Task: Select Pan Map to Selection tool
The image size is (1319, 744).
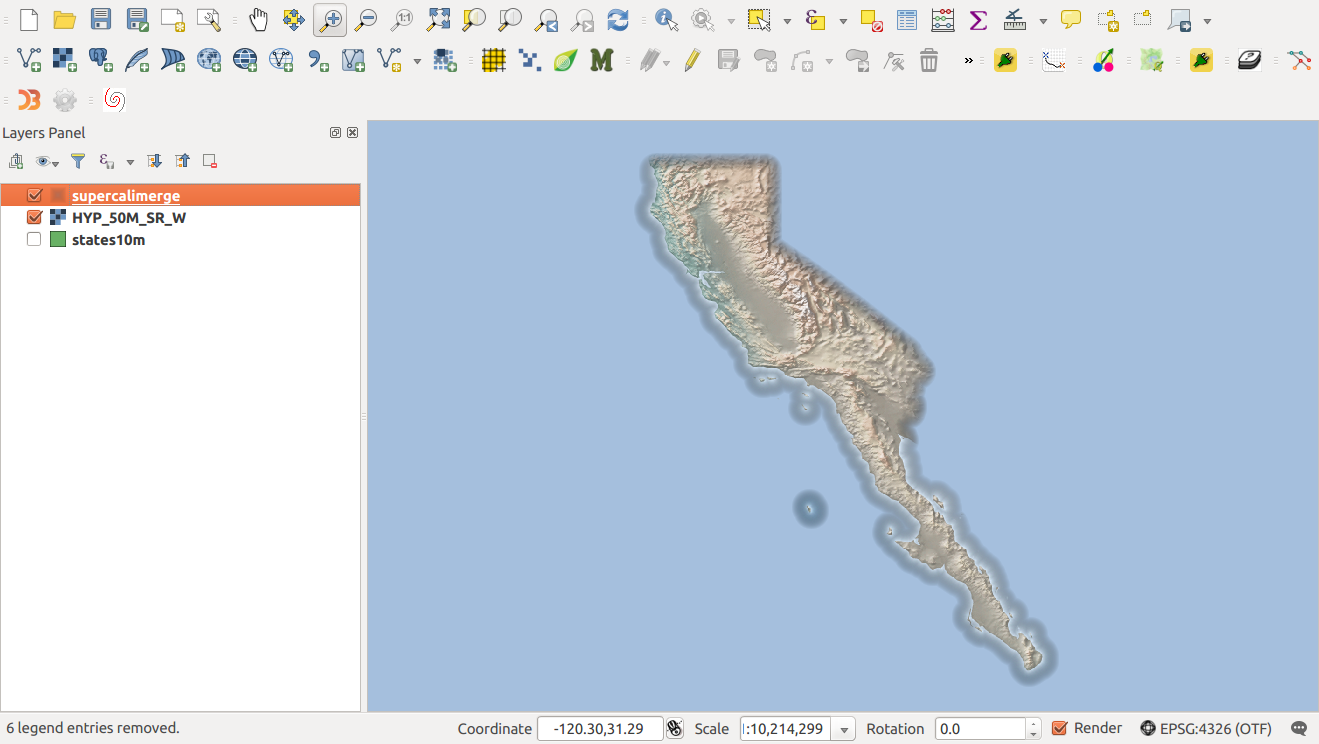Action: point(293,19)
